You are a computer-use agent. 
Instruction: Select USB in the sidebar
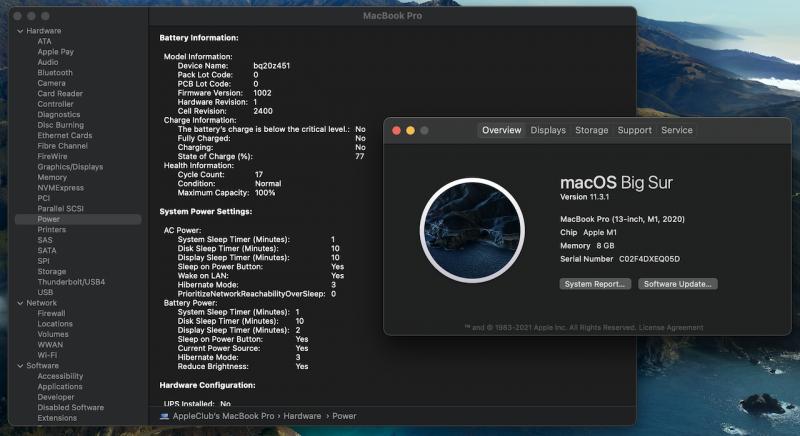pyautogui.click(x=45, y=292)
